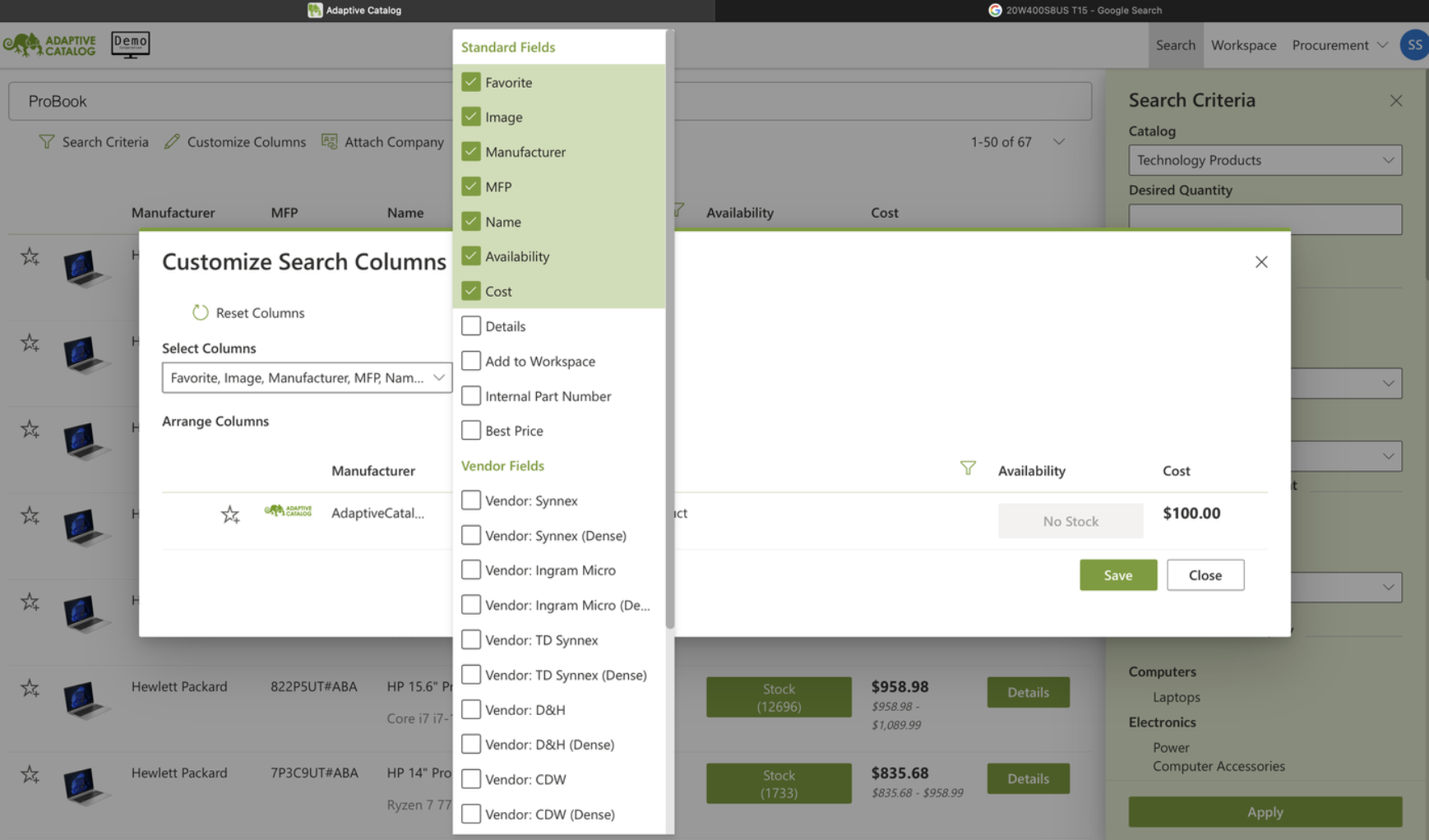Open Search Criteria funnel filter

tap(47, 141)
